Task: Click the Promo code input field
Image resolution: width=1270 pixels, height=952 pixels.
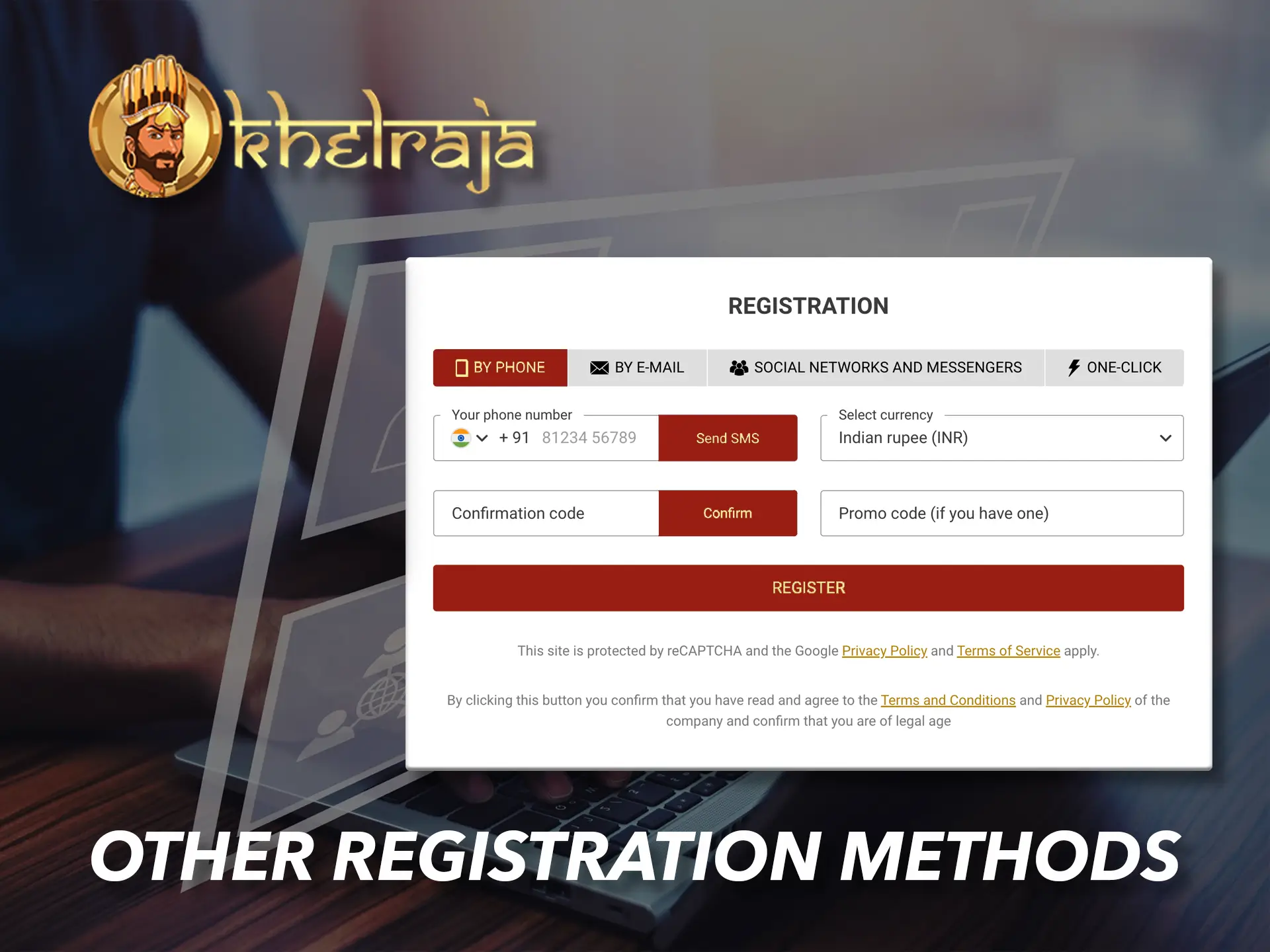Action: (x=1000, y=513)
